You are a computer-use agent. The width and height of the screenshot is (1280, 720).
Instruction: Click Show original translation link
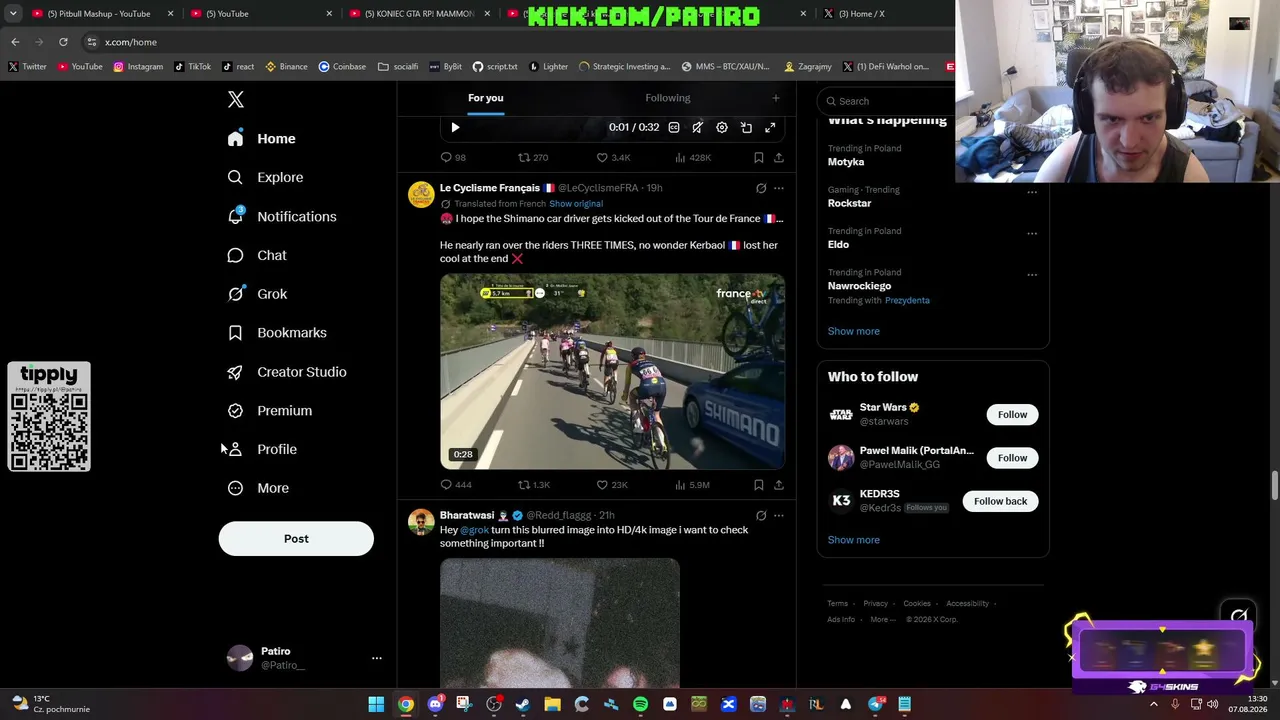(576, 204)
